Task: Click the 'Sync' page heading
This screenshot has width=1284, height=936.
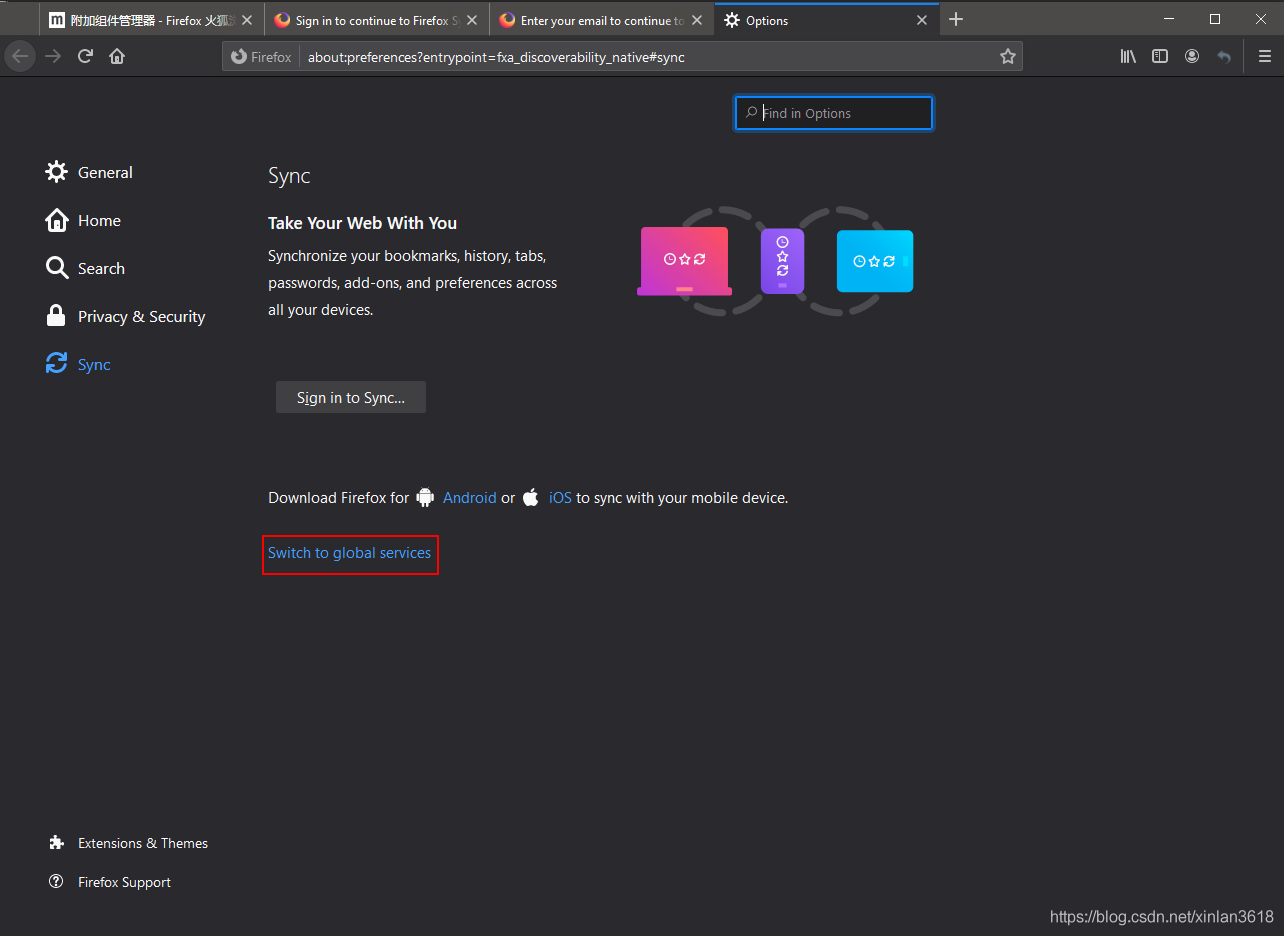Action: coord(289,176)
